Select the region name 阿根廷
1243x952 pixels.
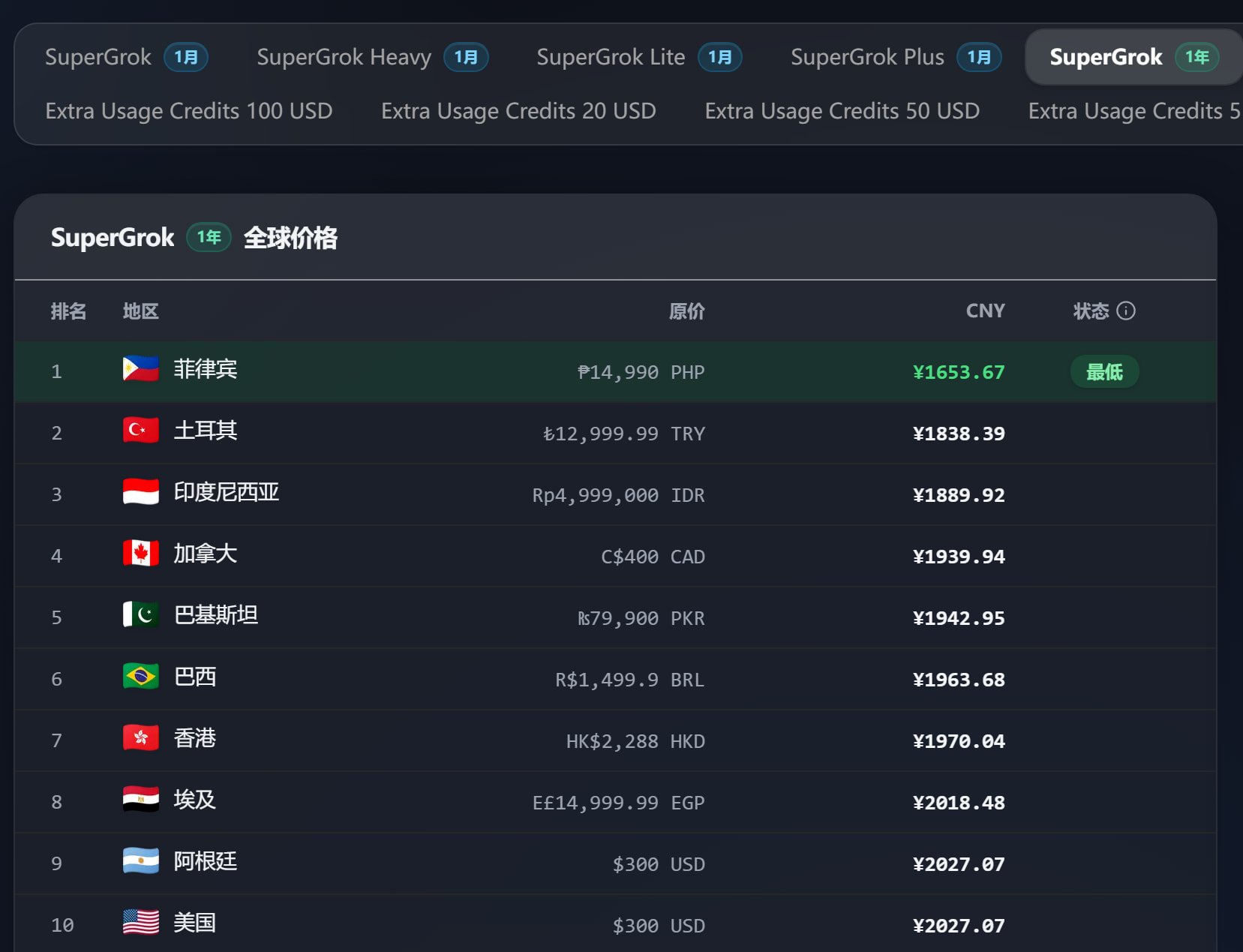coord(206,861)
